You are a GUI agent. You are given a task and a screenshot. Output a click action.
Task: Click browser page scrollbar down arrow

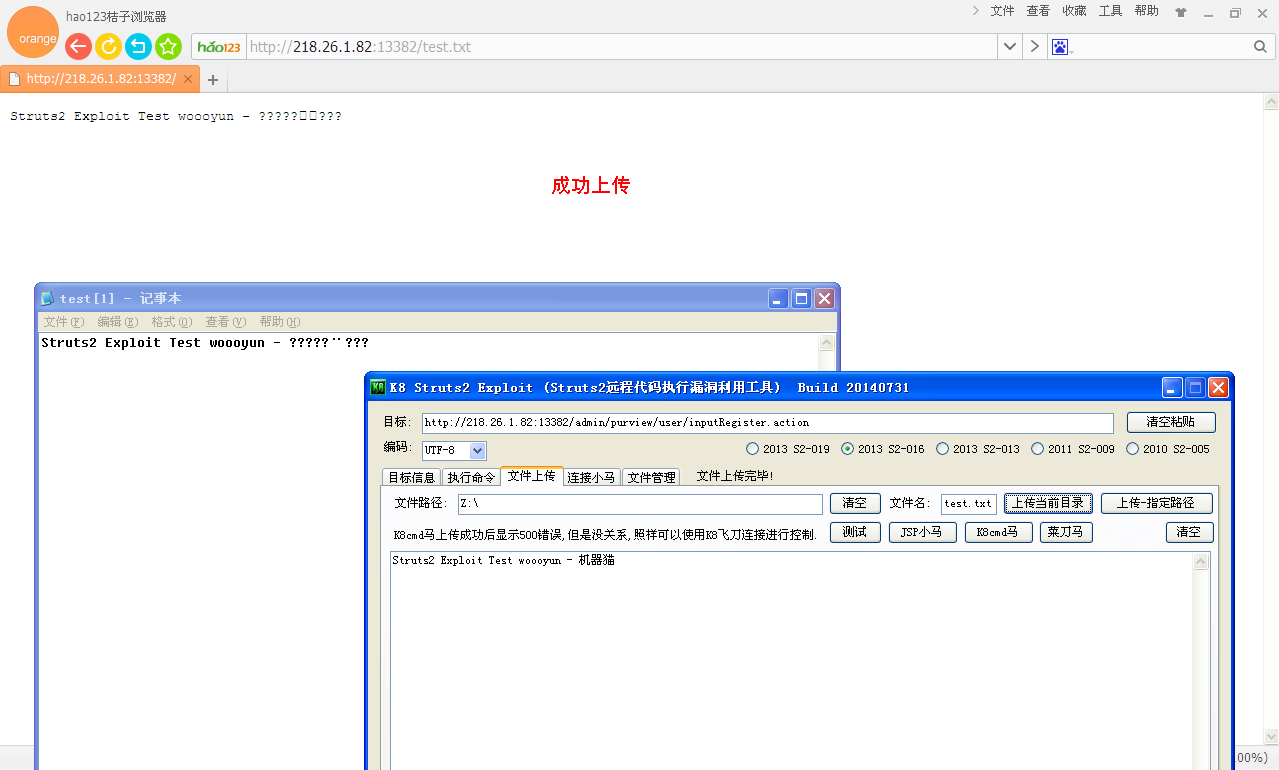point(1271,736)
